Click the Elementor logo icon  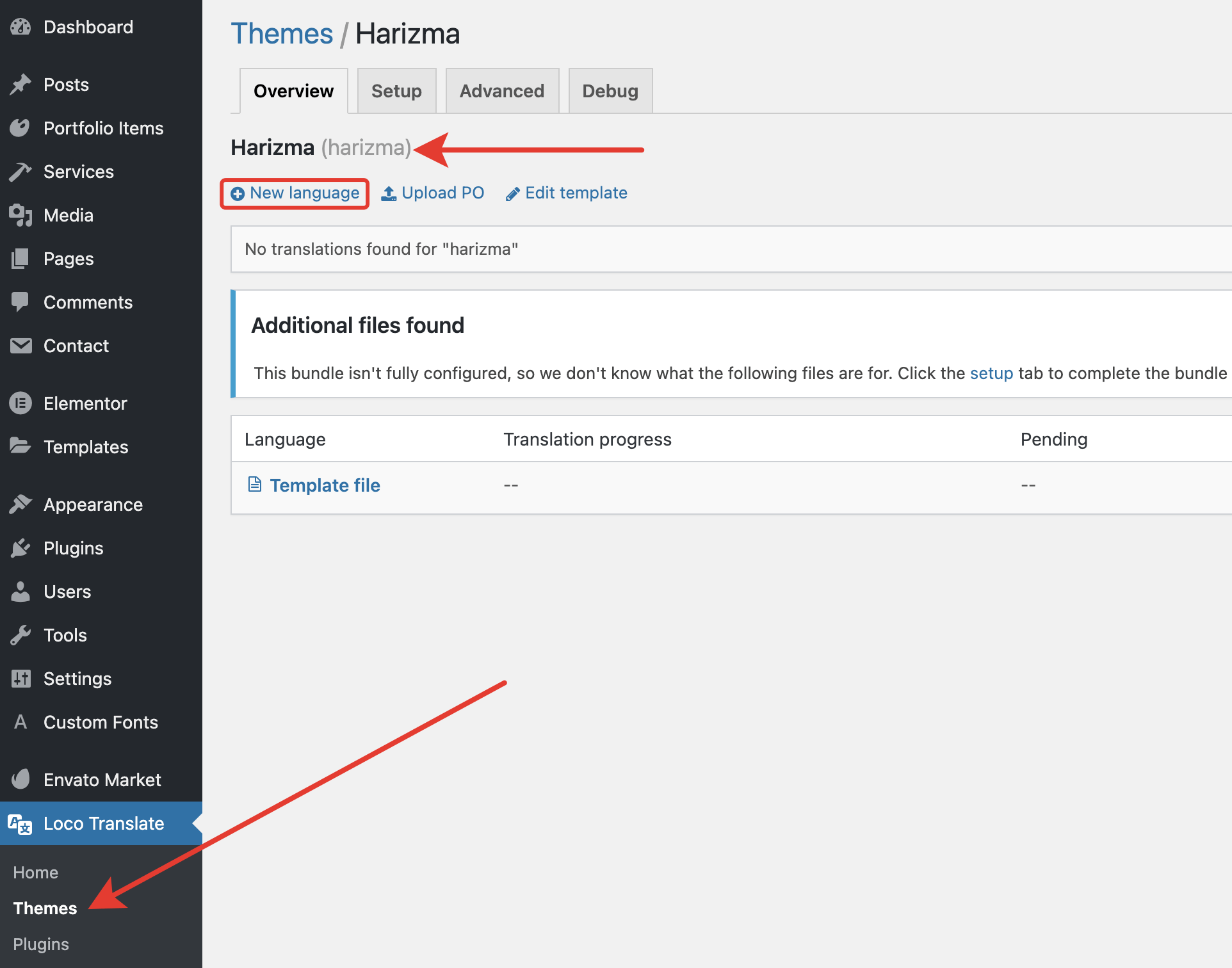point(20,403)
